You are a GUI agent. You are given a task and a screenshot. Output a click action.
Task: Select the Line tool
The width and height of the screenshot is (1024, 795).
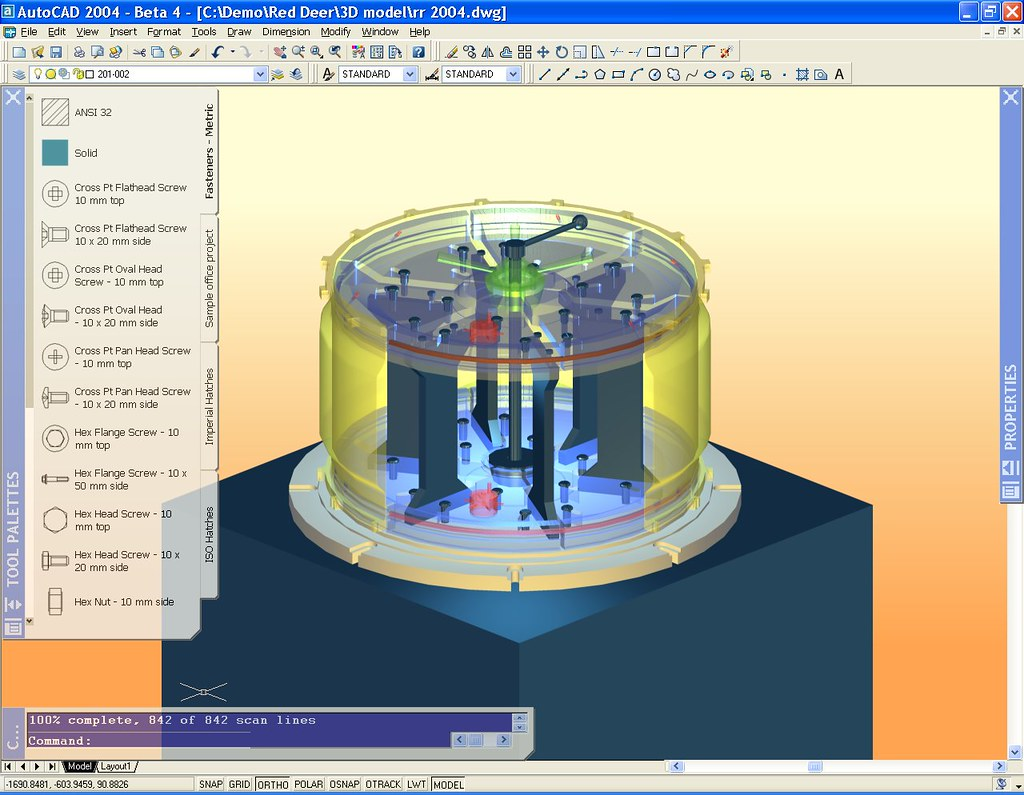[x=546, y=74]
